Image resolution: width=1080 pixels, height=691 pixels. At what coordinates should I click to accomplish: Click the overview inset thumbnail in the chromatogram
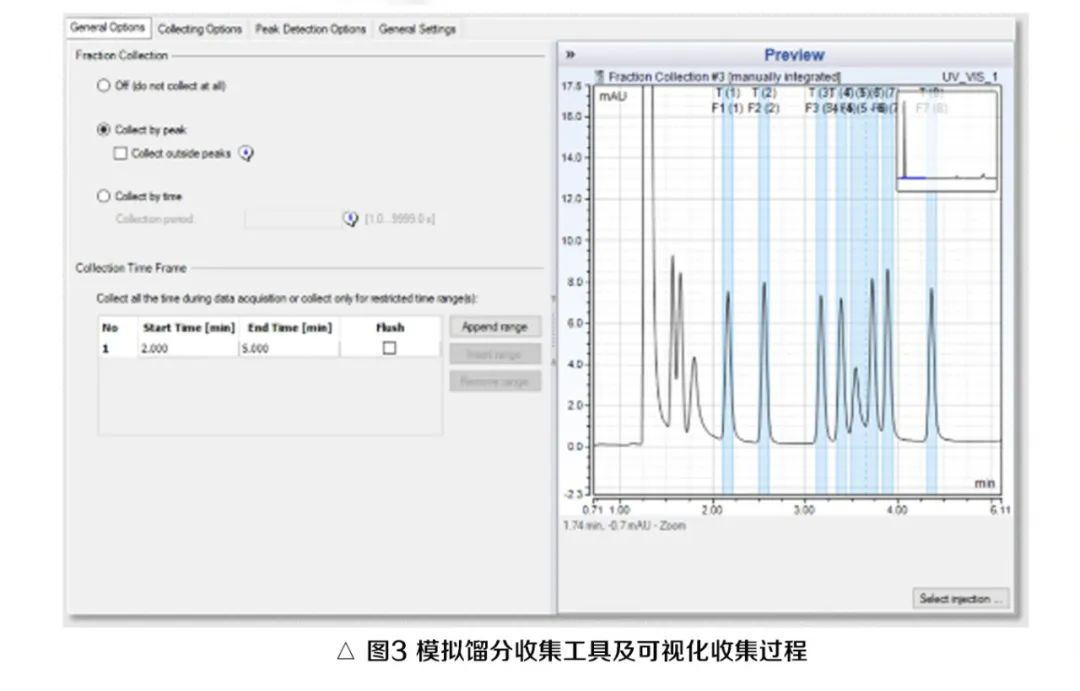click(946, 135)
